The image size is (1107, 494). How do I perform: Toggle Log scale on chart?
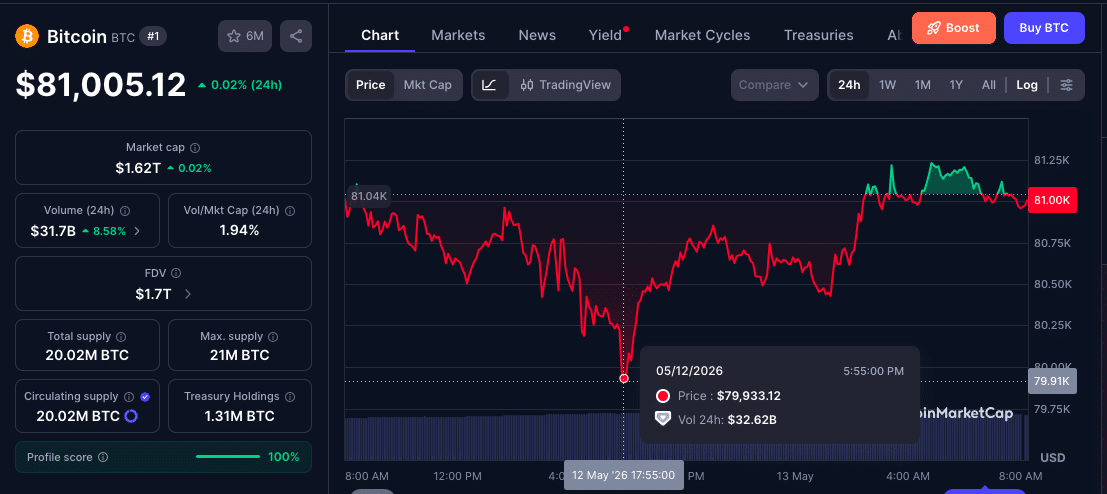coord(1027,85)
